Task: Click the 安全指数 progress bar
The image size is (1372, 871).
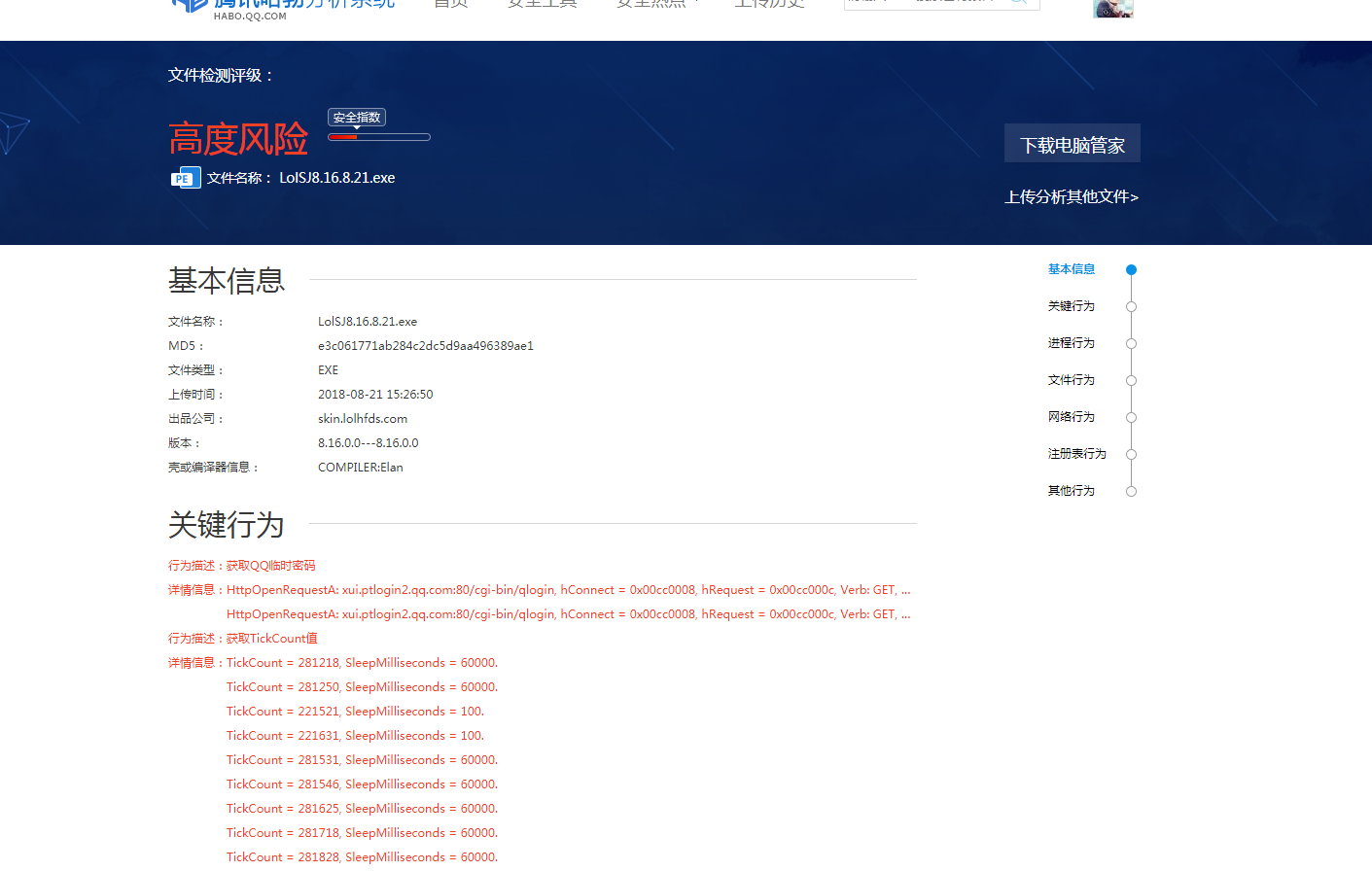Action: click(x=379, y=137)
